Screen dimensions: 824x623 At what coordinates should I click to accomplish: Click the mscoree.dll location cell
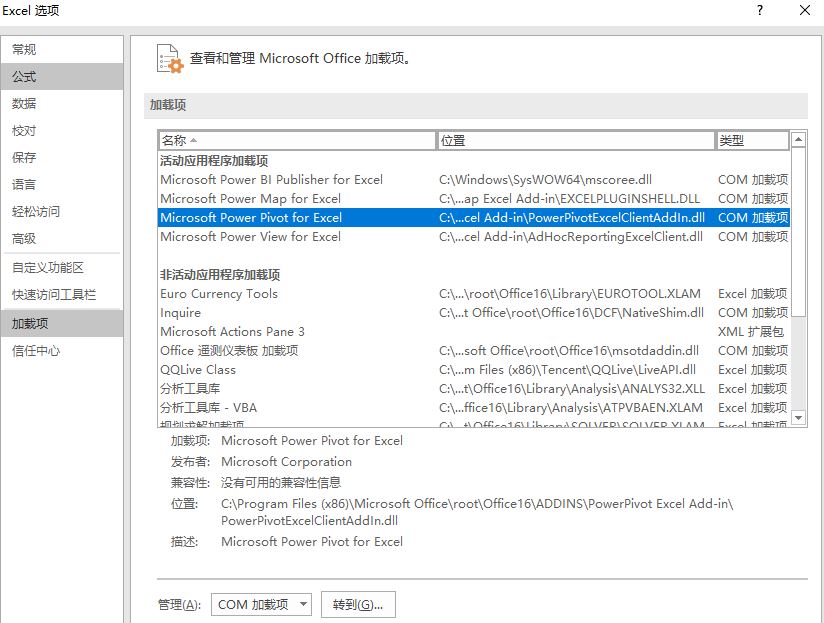pyautogui.click(x=545, y=180)
